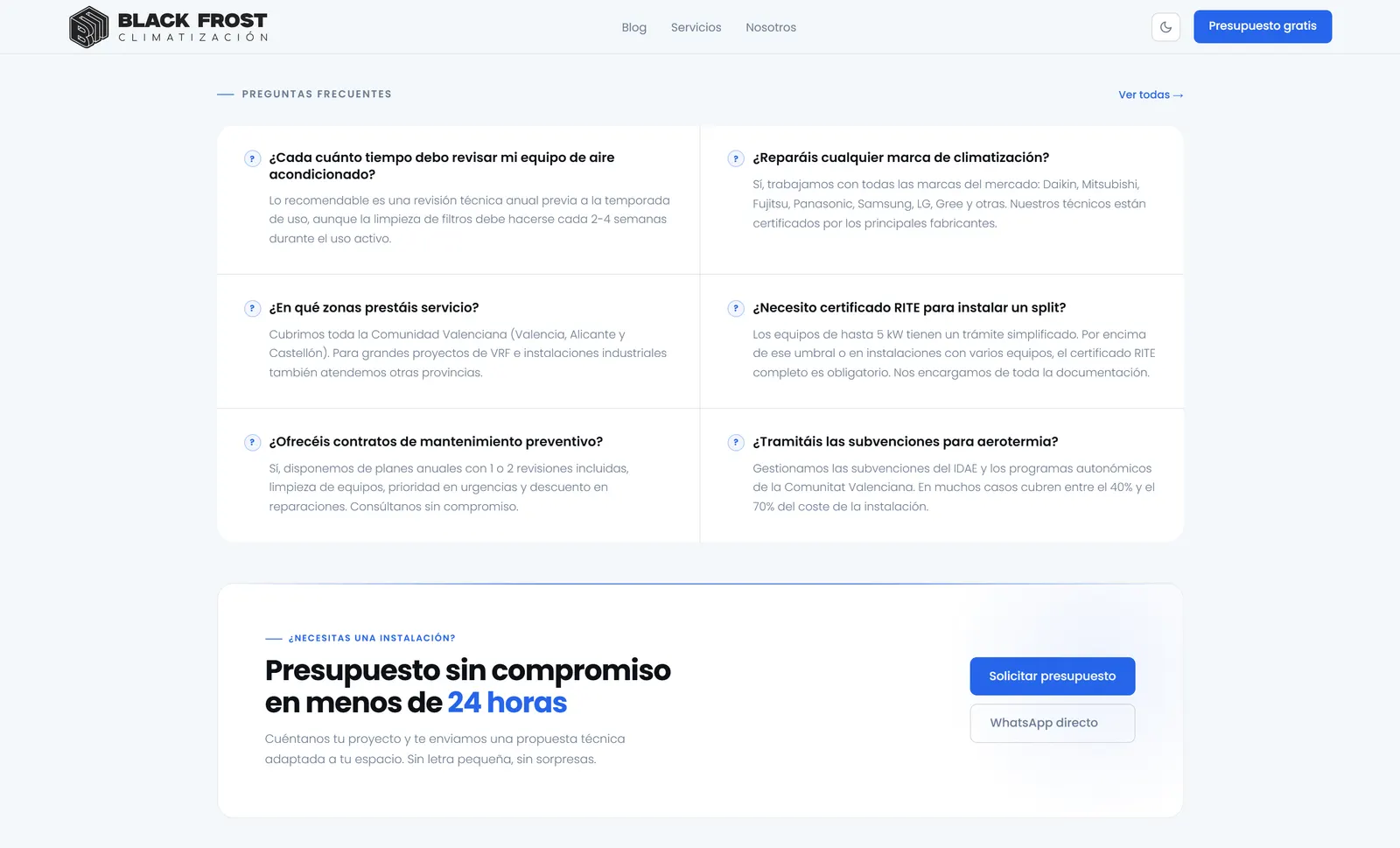Click the Black Frost Climatización logo

click(168, 27)
